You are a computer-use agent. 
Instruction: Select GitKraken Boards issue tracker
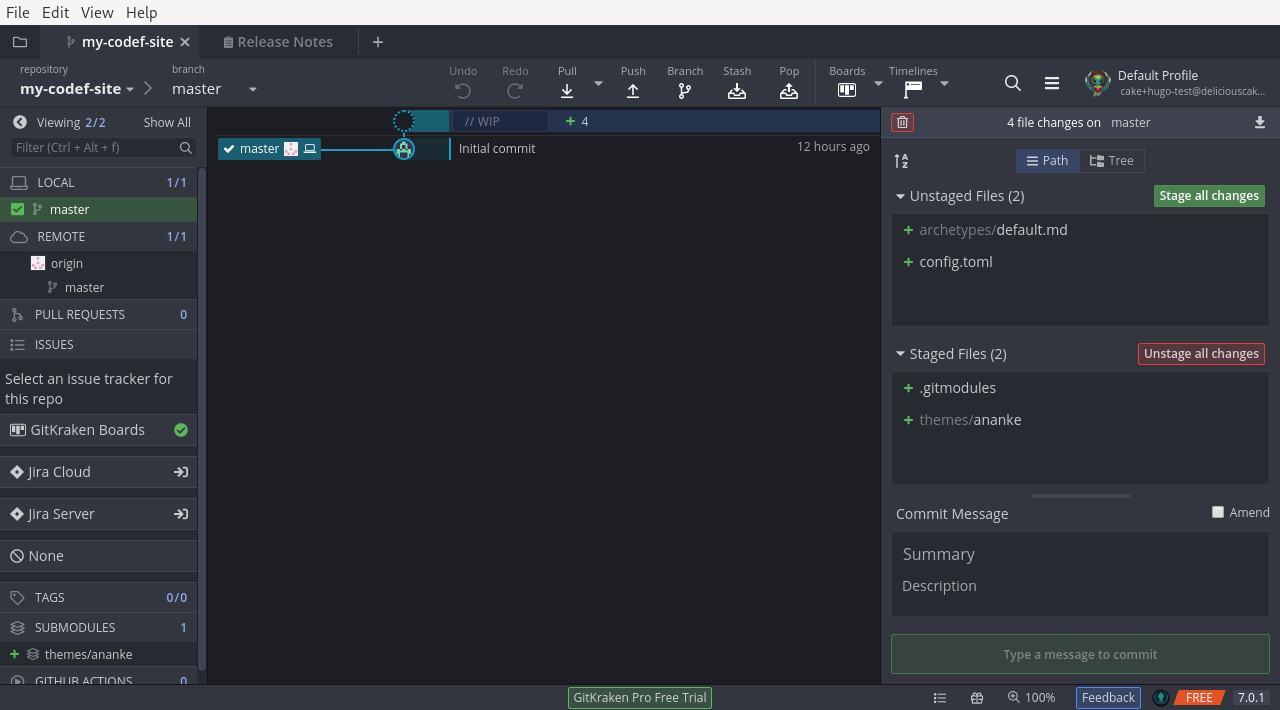pos(98,430)
